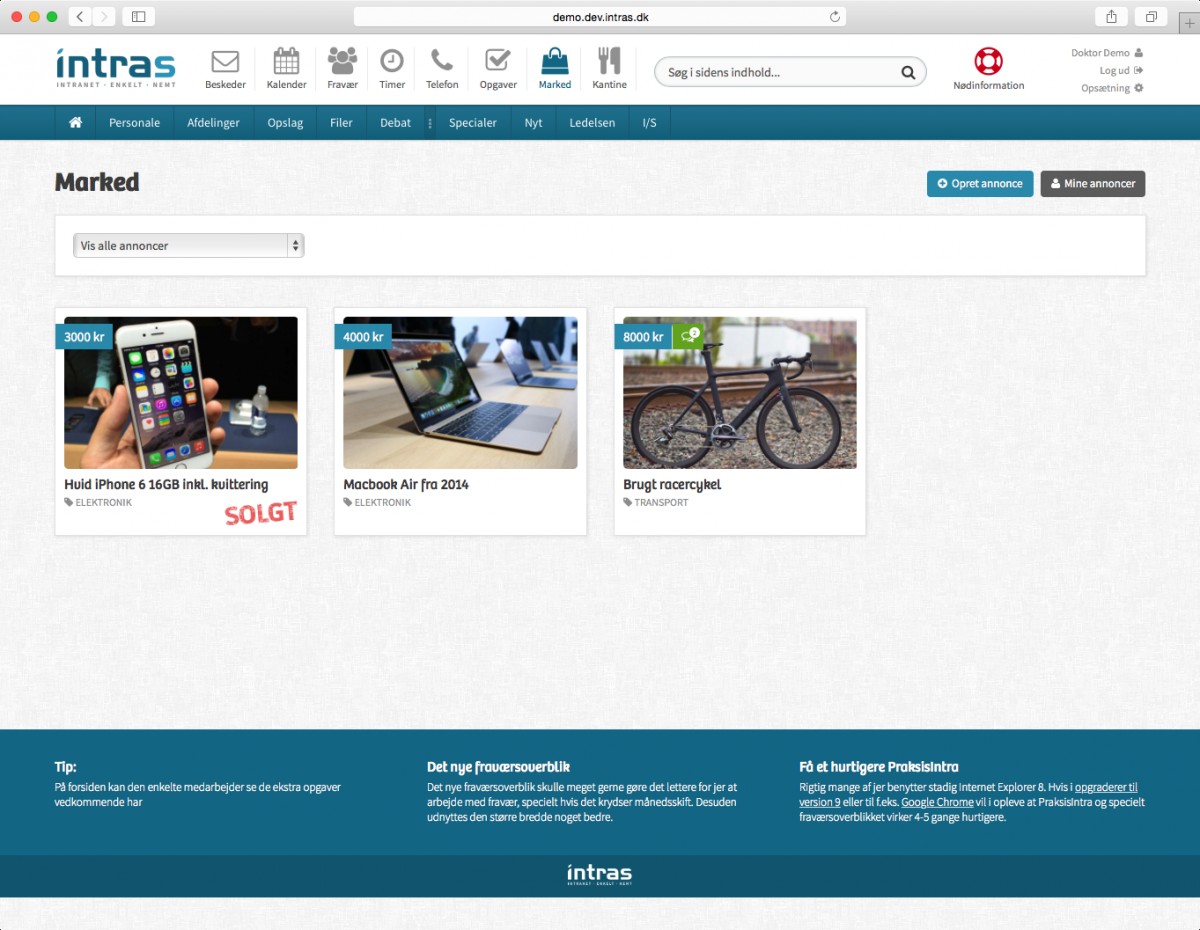Follow the 'Google Chrome' link in the footer
This screenshot has width=1200, height=930.
click(938, 801)
